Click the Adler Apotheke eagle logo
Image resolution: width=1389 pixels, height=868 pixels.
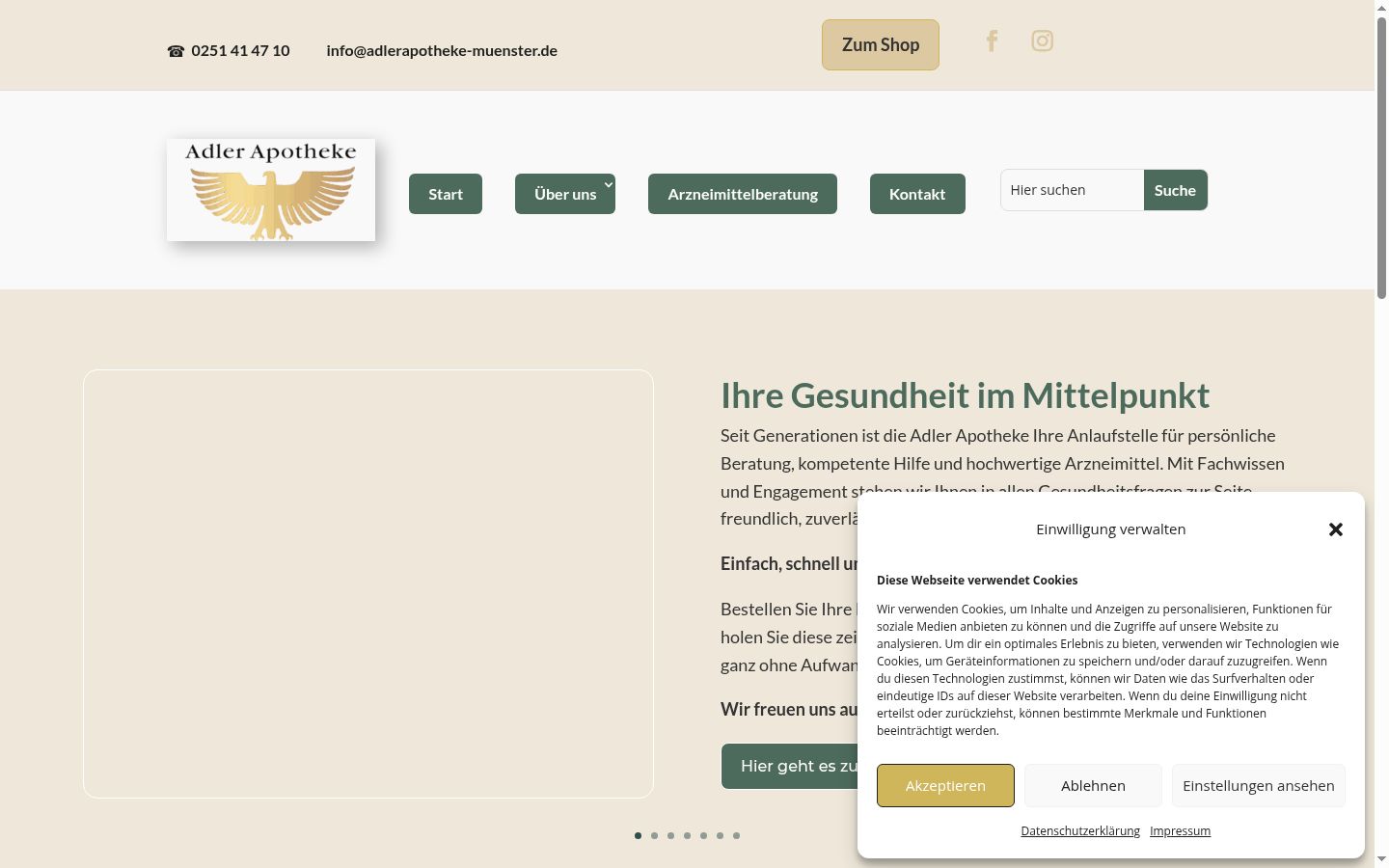[x=271, y=190]
